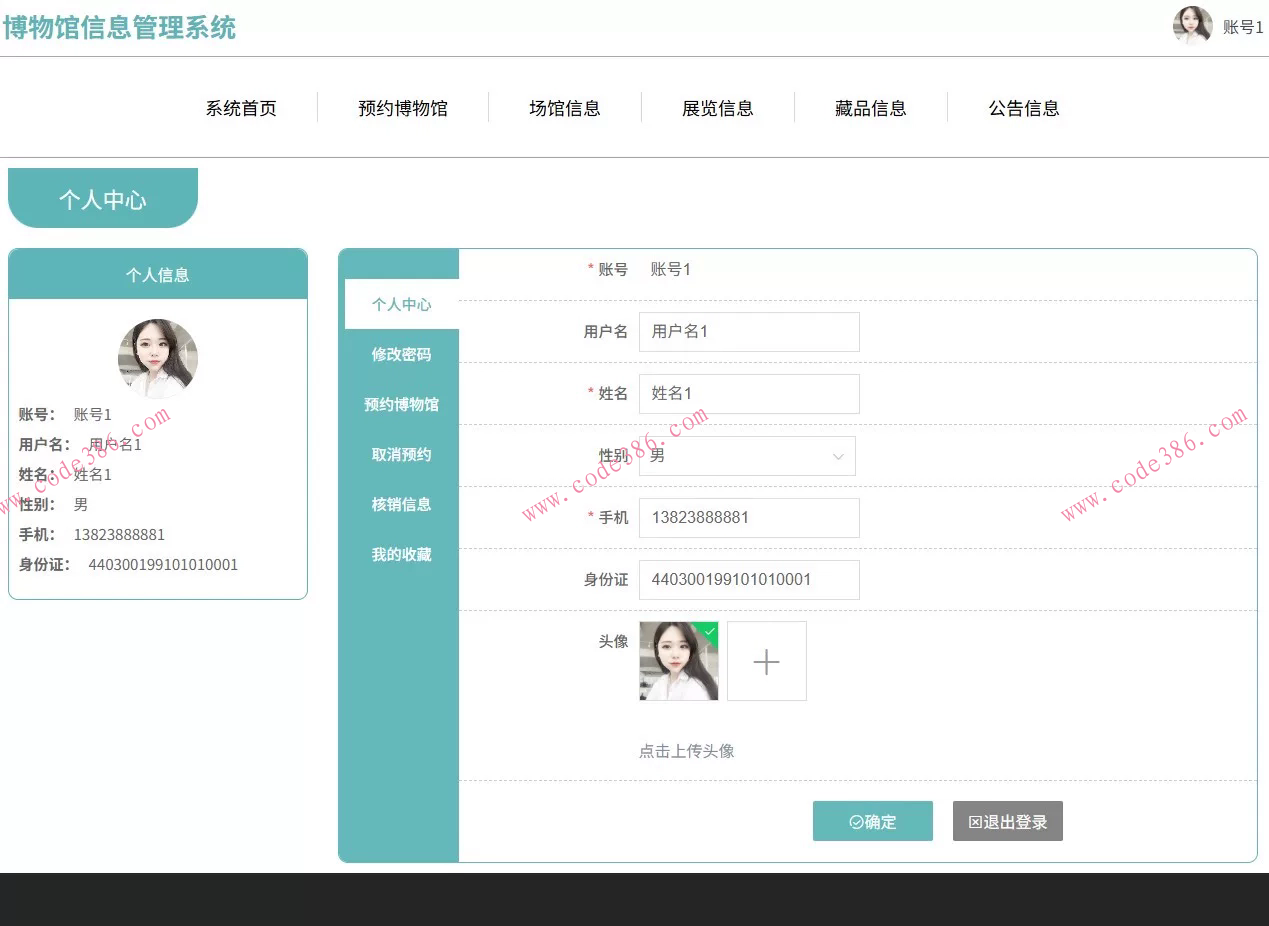Viewport: 1269px width, 926px height.
Task: Open 藏品信息 in the navigation bar
Action: click(x=870, y=108)
